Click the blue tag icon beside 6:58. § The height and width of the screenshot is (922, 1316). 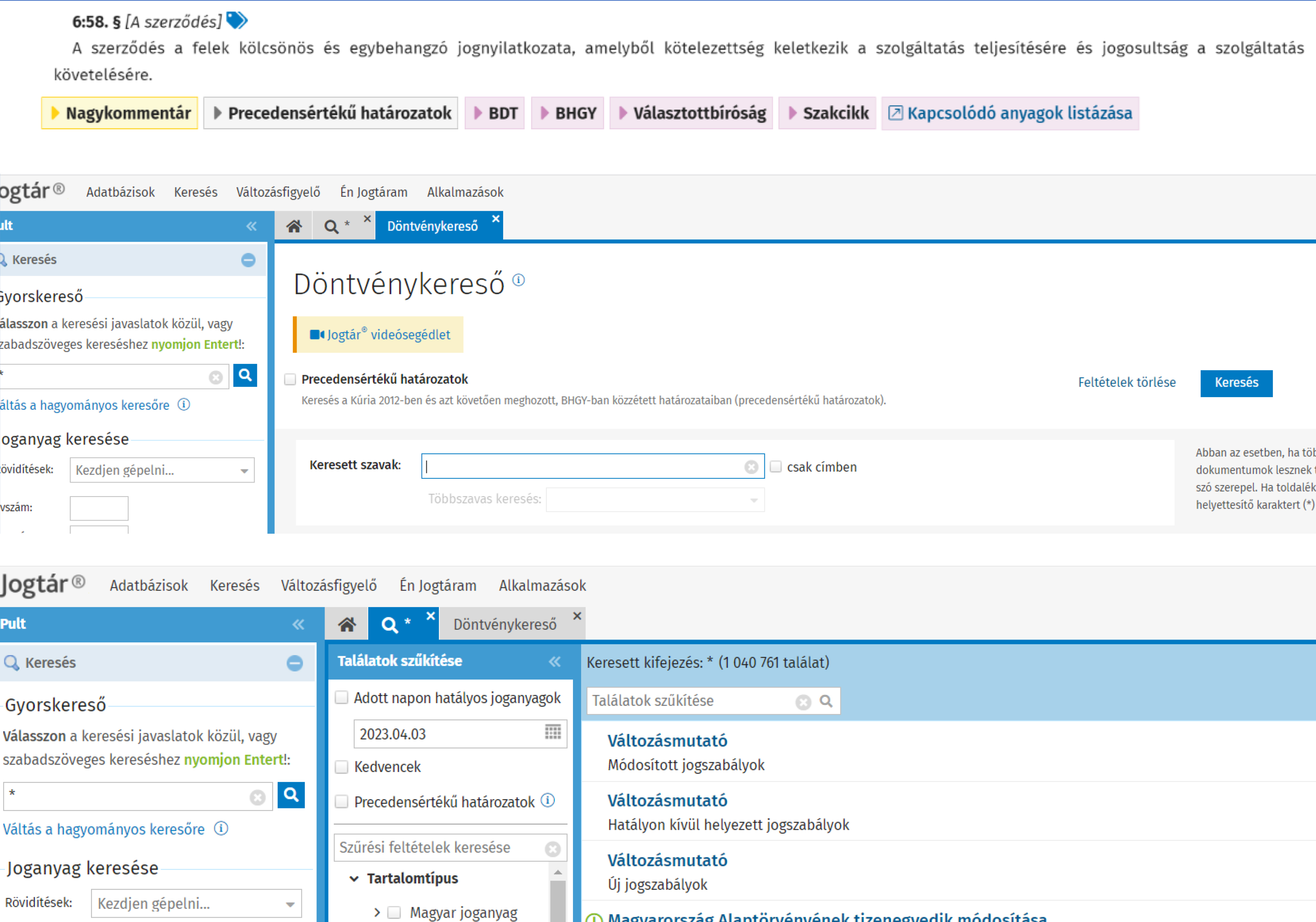236,20
